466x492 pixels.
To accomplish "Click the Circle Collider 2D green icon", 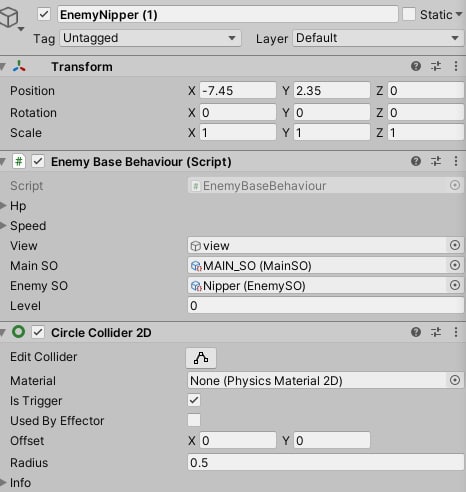I will pyautogui.click(x=18, y=332).
